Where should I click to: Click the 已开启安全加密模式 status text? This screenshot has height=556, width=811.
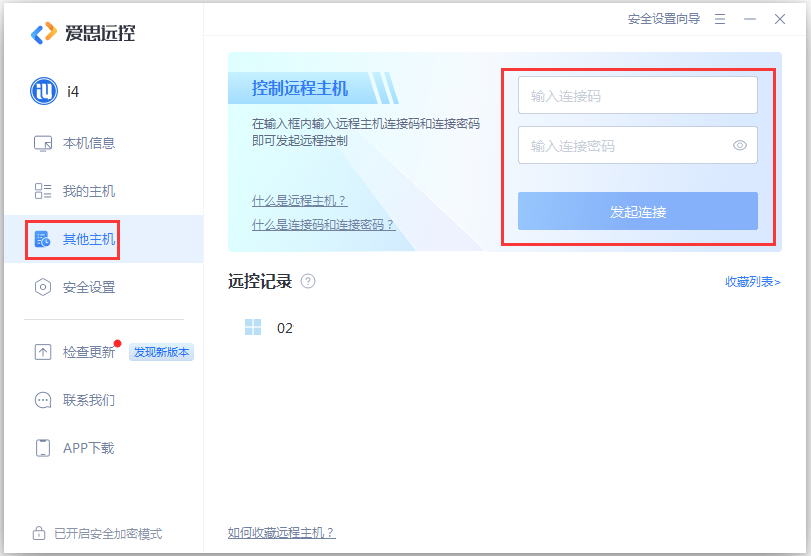click(108, 534)
